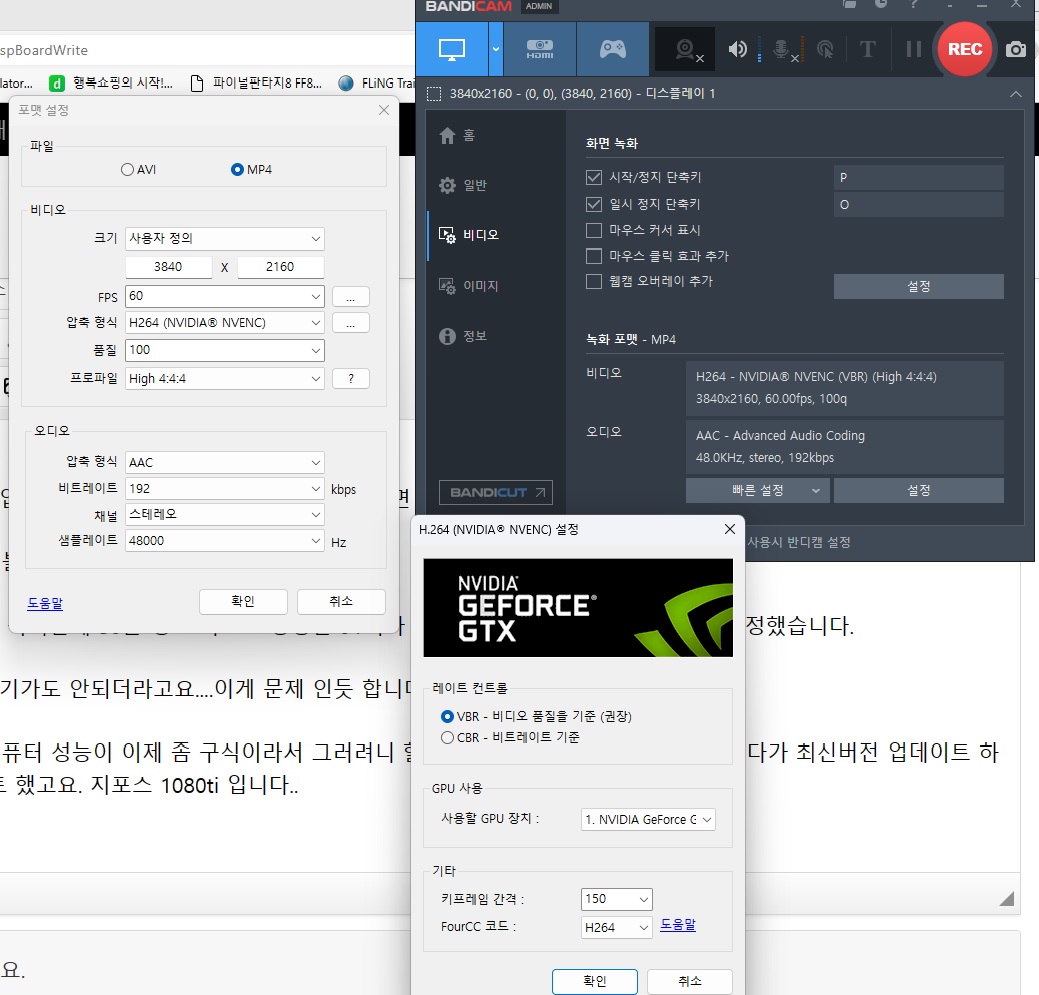Click 확인 in 포맷 설정 dialog
Screen dimensions: 1039x995
[243, 602]
